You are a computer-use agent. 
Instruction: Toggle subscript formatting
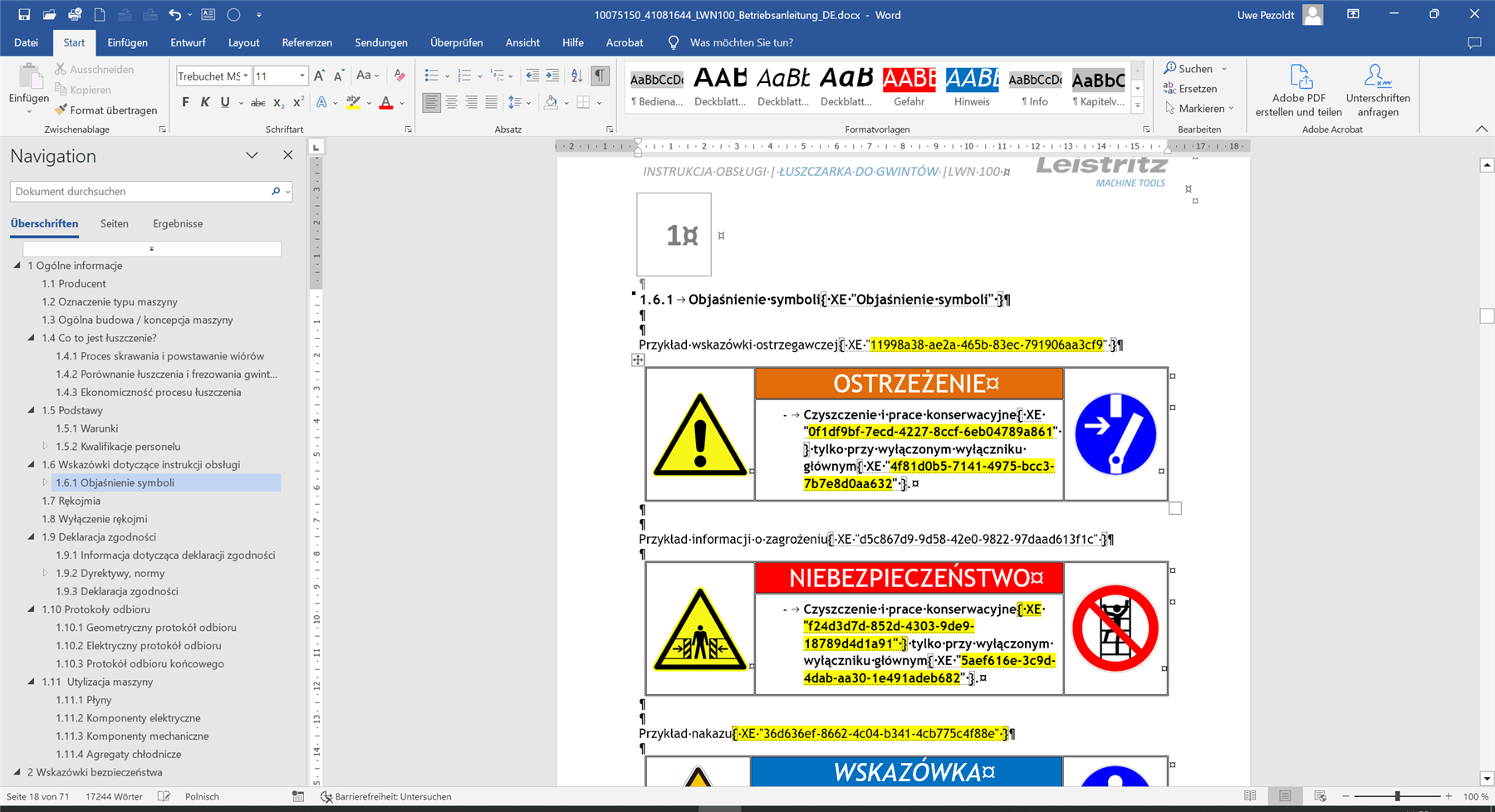[x=279, y=102]
